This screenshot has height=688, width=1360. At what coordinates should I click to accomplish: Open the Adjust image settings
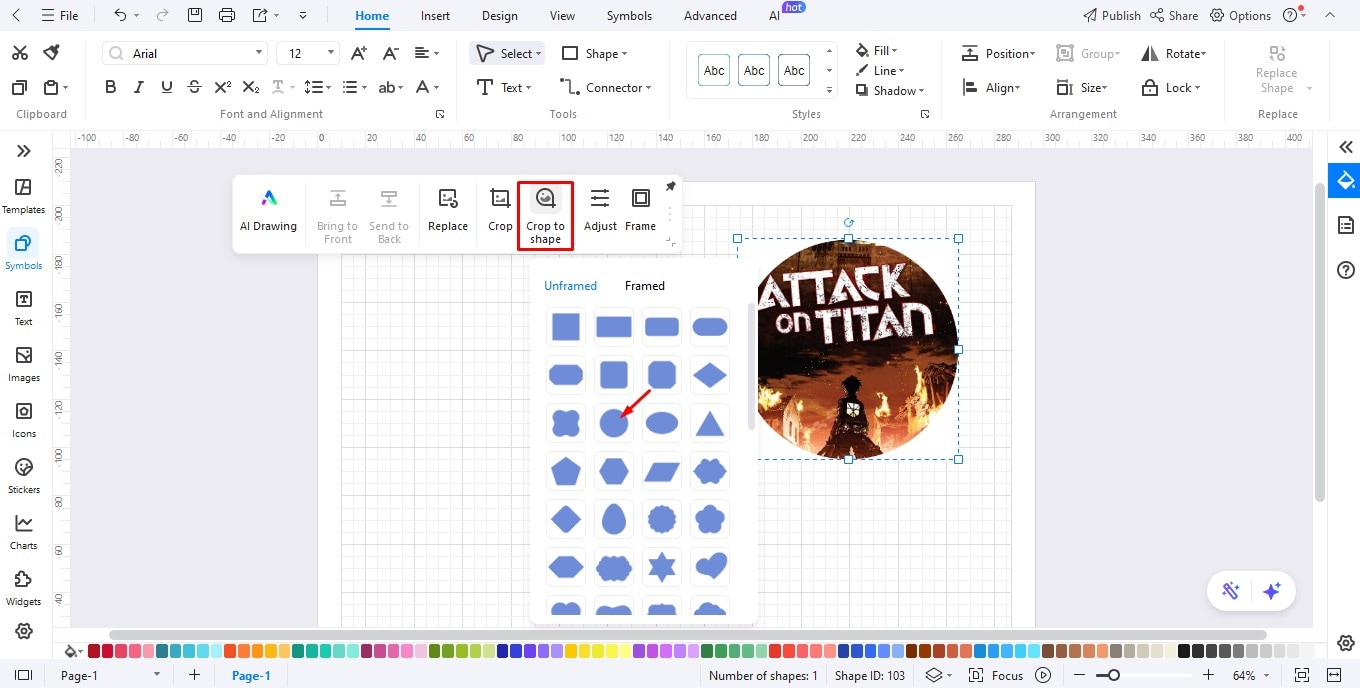[600, 211]
